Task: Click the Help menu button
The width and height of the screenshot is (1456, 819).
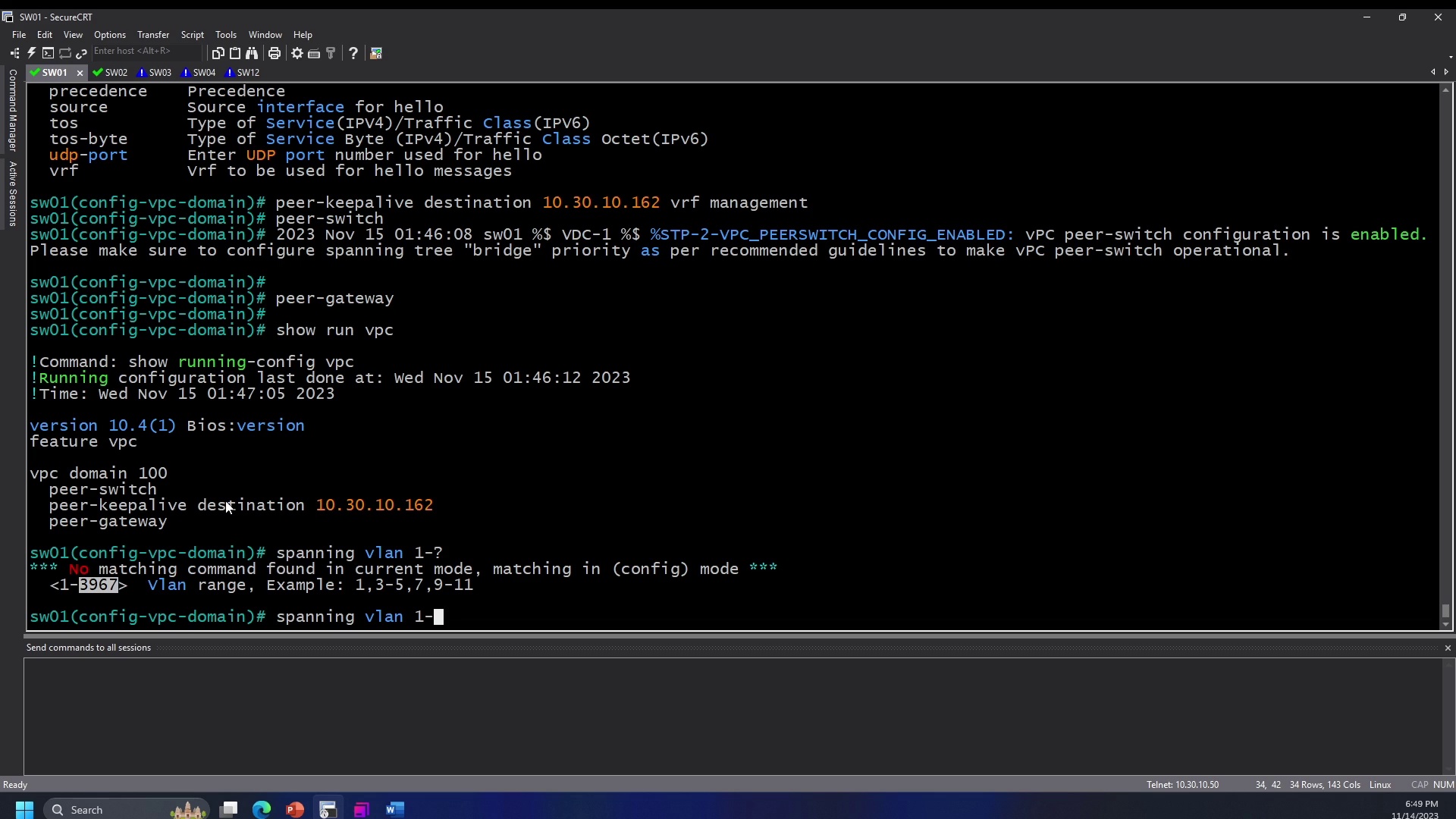Action: [x=302, y=34]
